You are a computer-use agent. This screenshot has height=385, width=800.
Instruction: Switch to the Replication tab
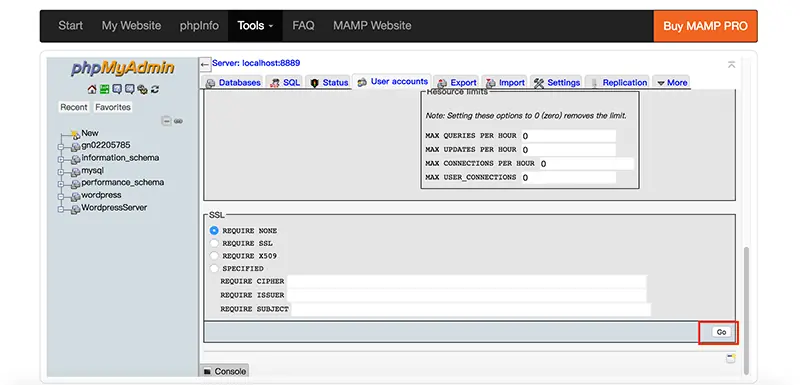(618, 83)
